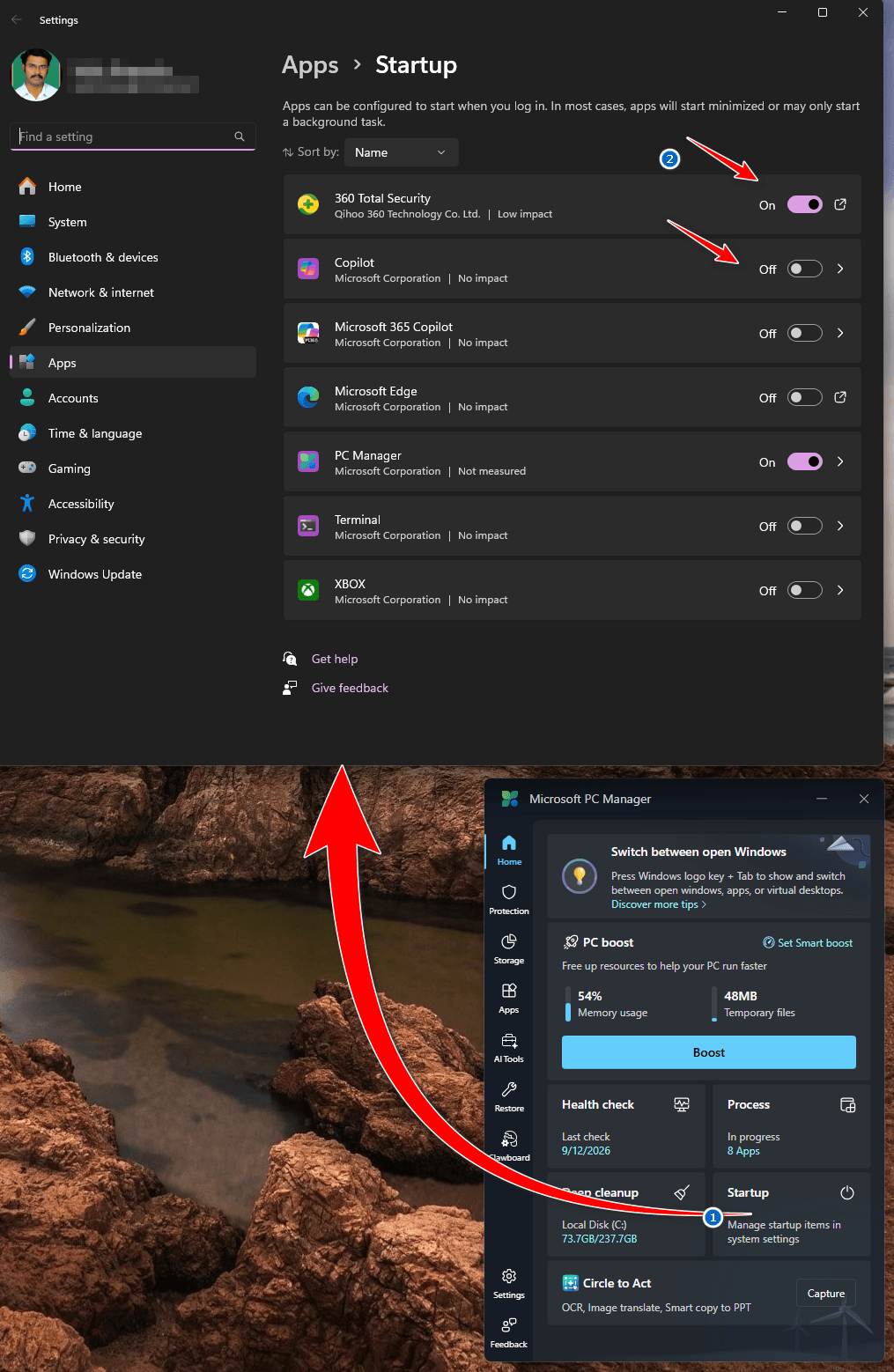Click the Copilot app icon in the Startup list
Viewport: 894px width, 1372px height.
point(308,269)
